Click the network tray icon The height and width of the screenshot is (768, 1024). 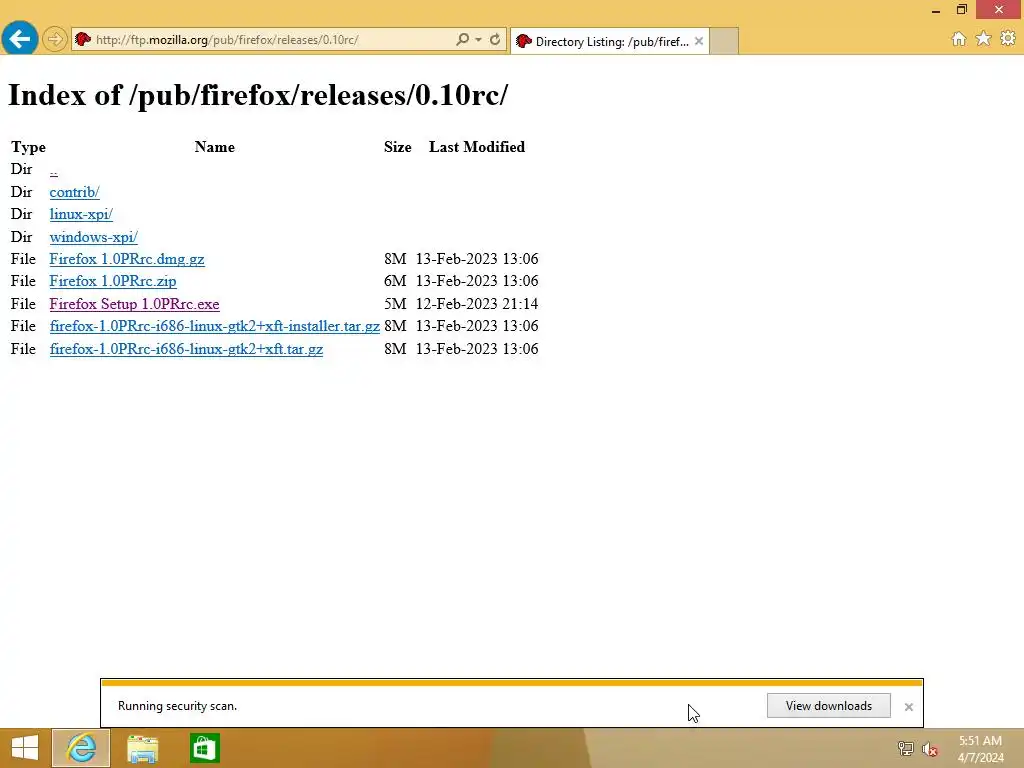click(905, 749)
